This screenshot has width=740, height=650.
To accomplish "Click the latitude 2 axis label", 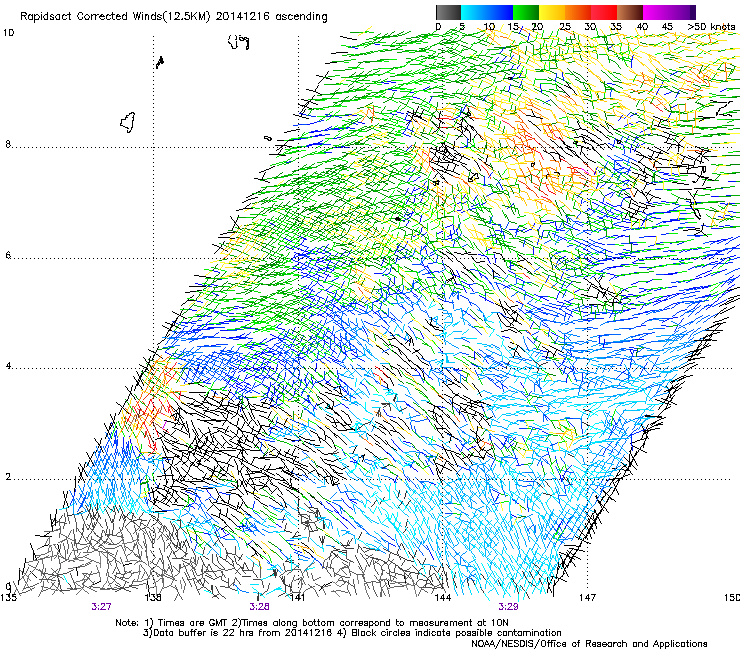I will 8,477.
